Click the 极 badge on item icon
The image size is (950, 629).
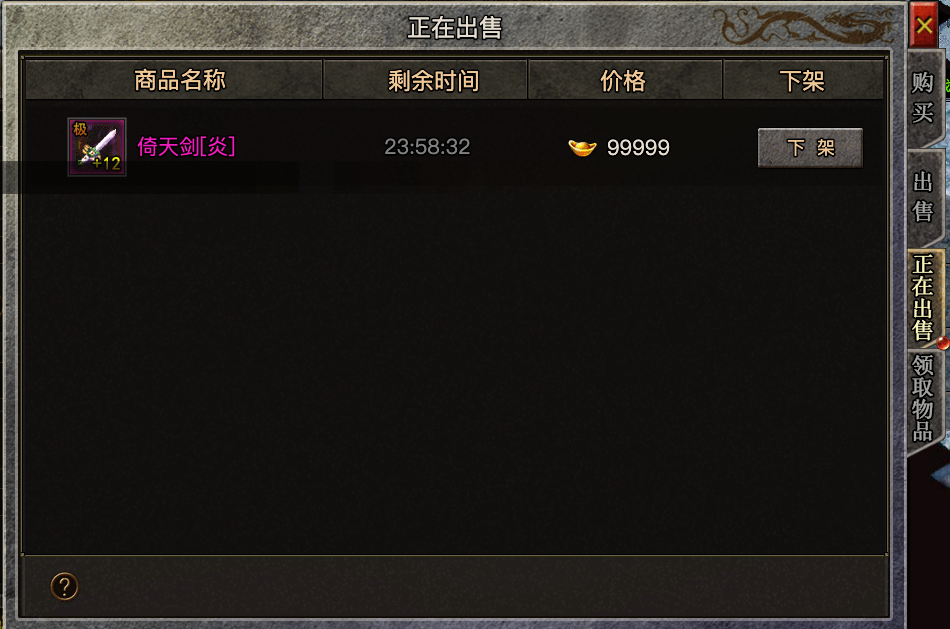tap(80, 129)
